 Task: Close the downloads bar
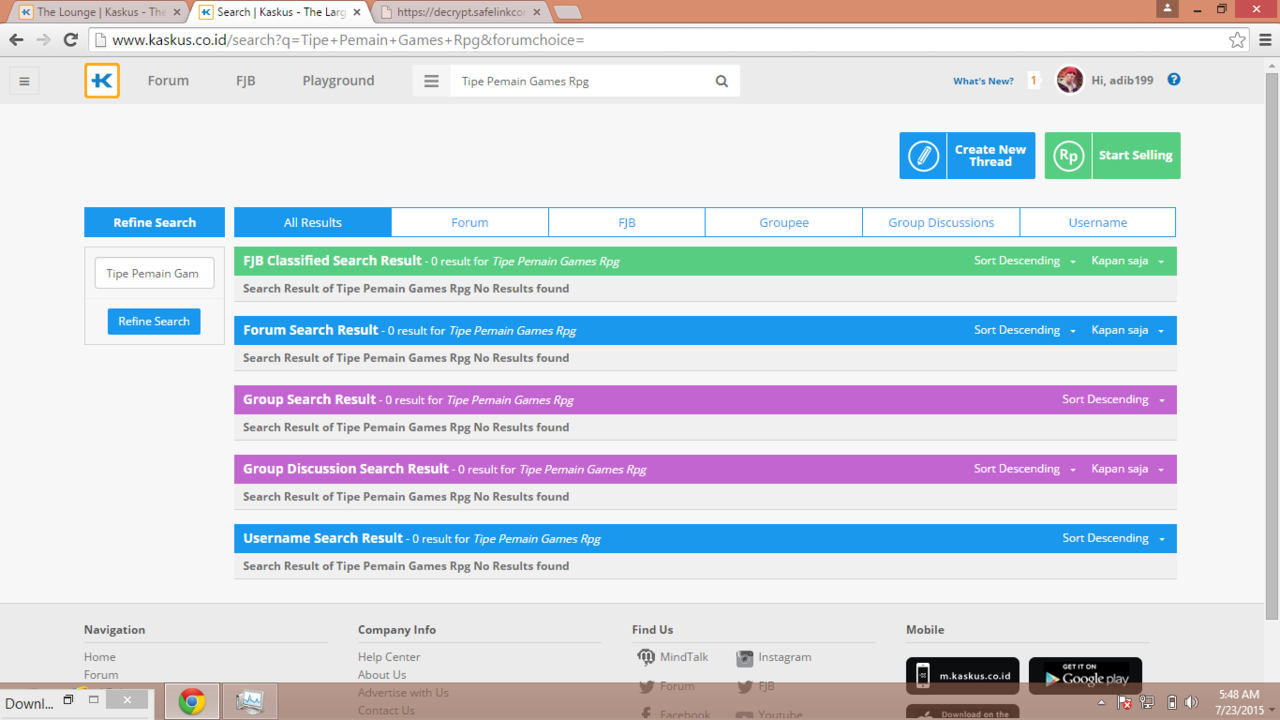coord(127,700)
